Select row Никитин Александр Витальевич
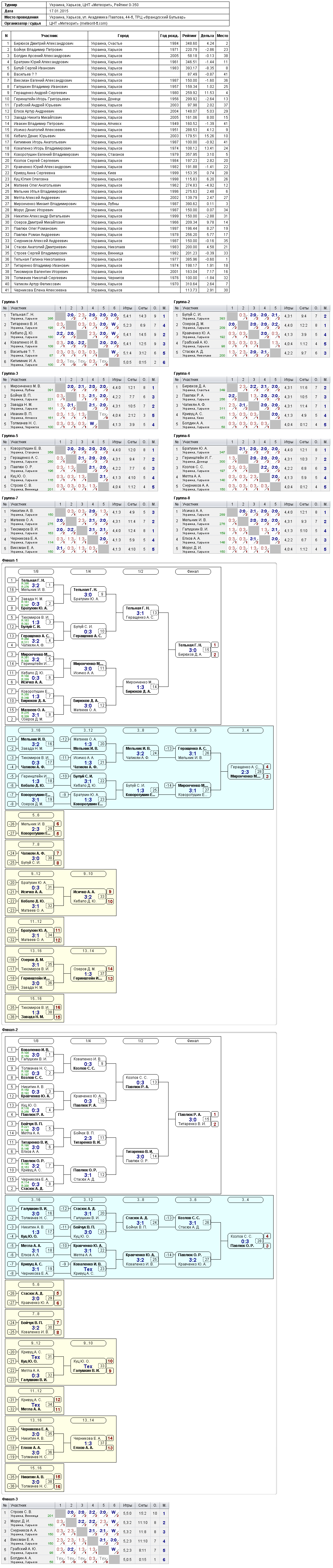 pyautogui.click(x=116, y=216)
